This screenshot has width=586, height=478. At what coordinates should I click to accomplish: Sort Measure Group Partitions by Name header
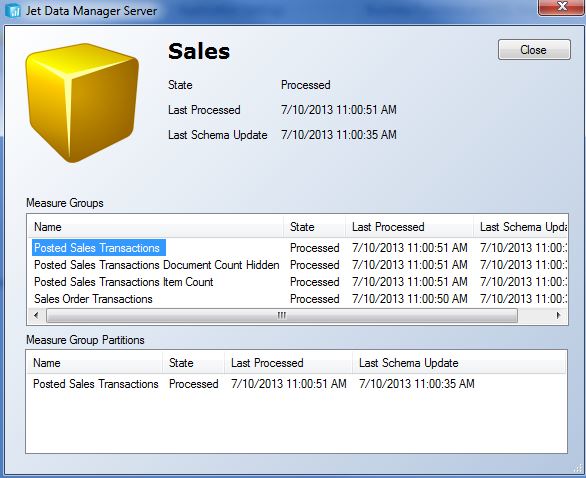tap(95, 363)
